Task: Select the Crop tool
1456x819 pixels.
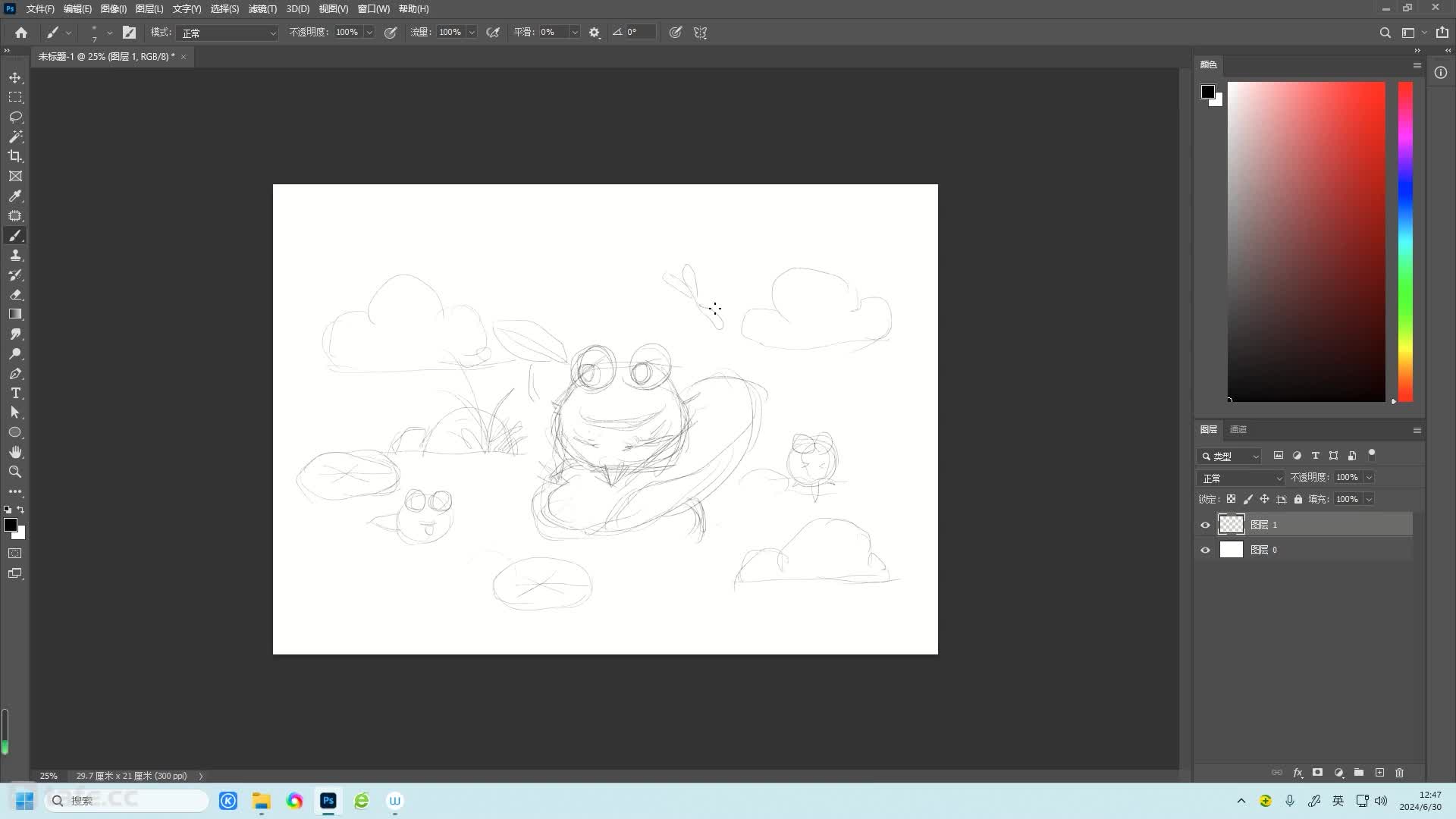Action: [15, 156]
